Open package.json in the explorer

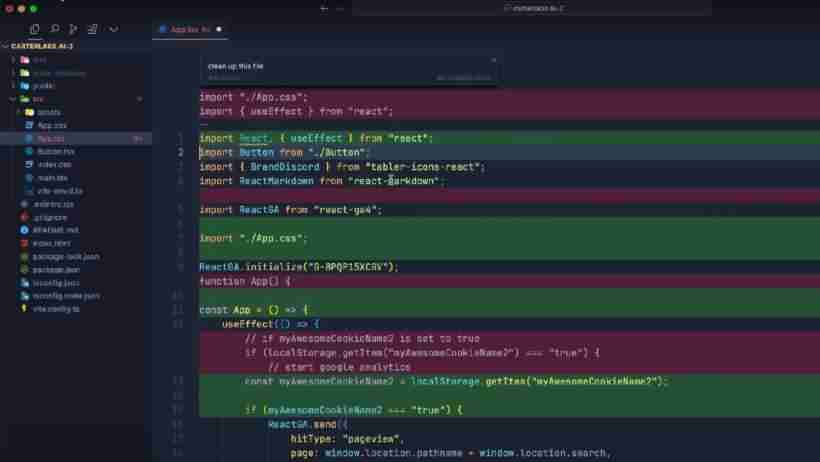click(x=56, y=269)
